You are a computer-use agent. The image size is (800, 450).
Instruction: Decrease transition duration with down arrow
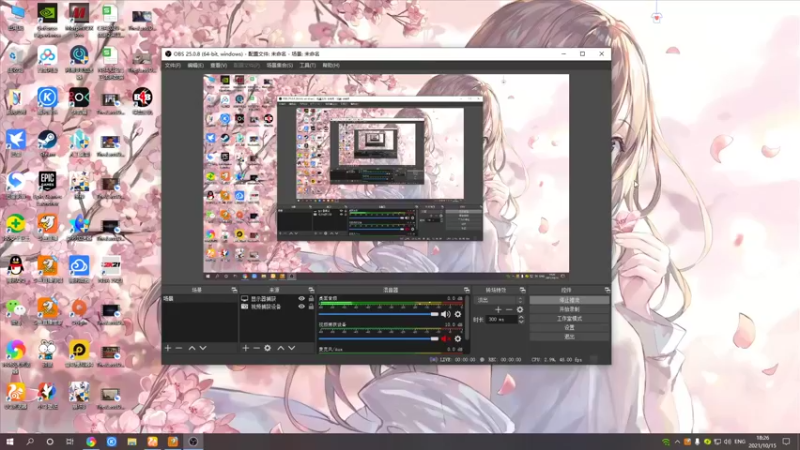(521, 322)
